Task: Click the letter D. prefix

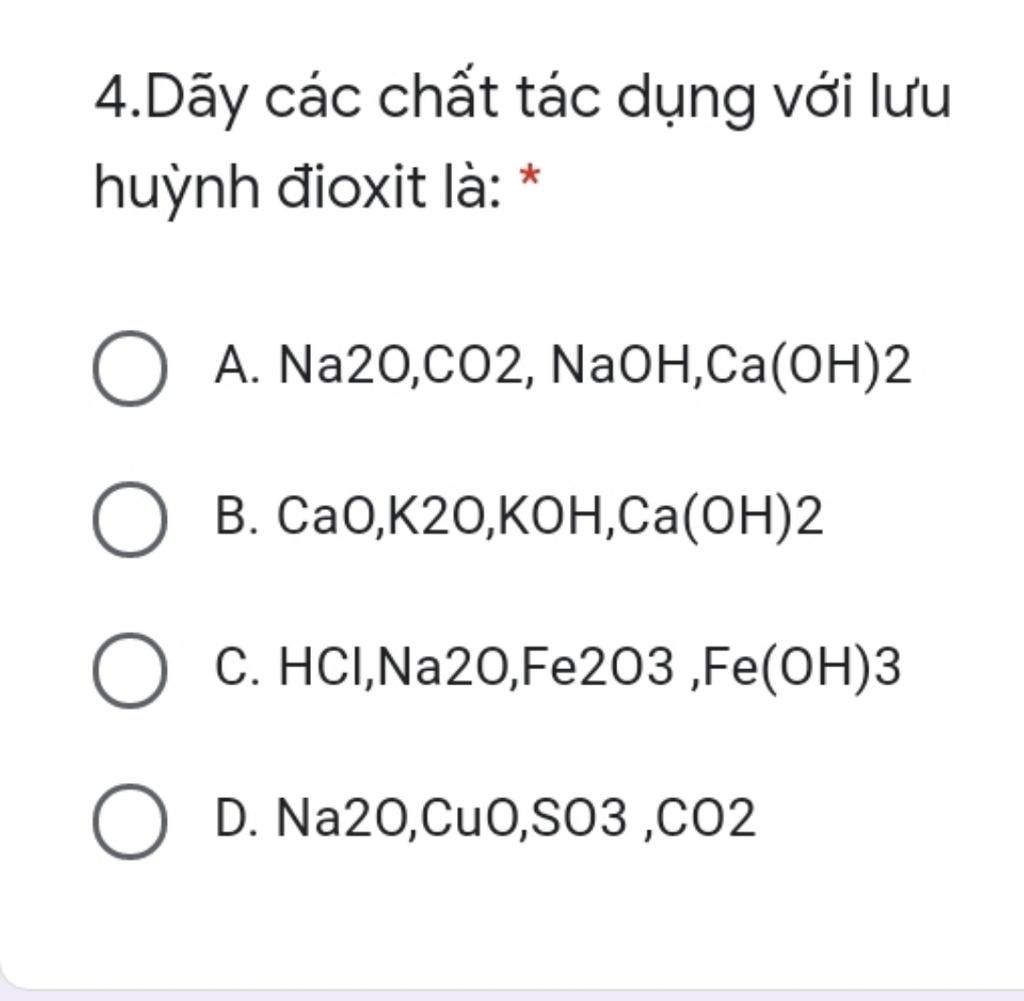Action: 236,818
